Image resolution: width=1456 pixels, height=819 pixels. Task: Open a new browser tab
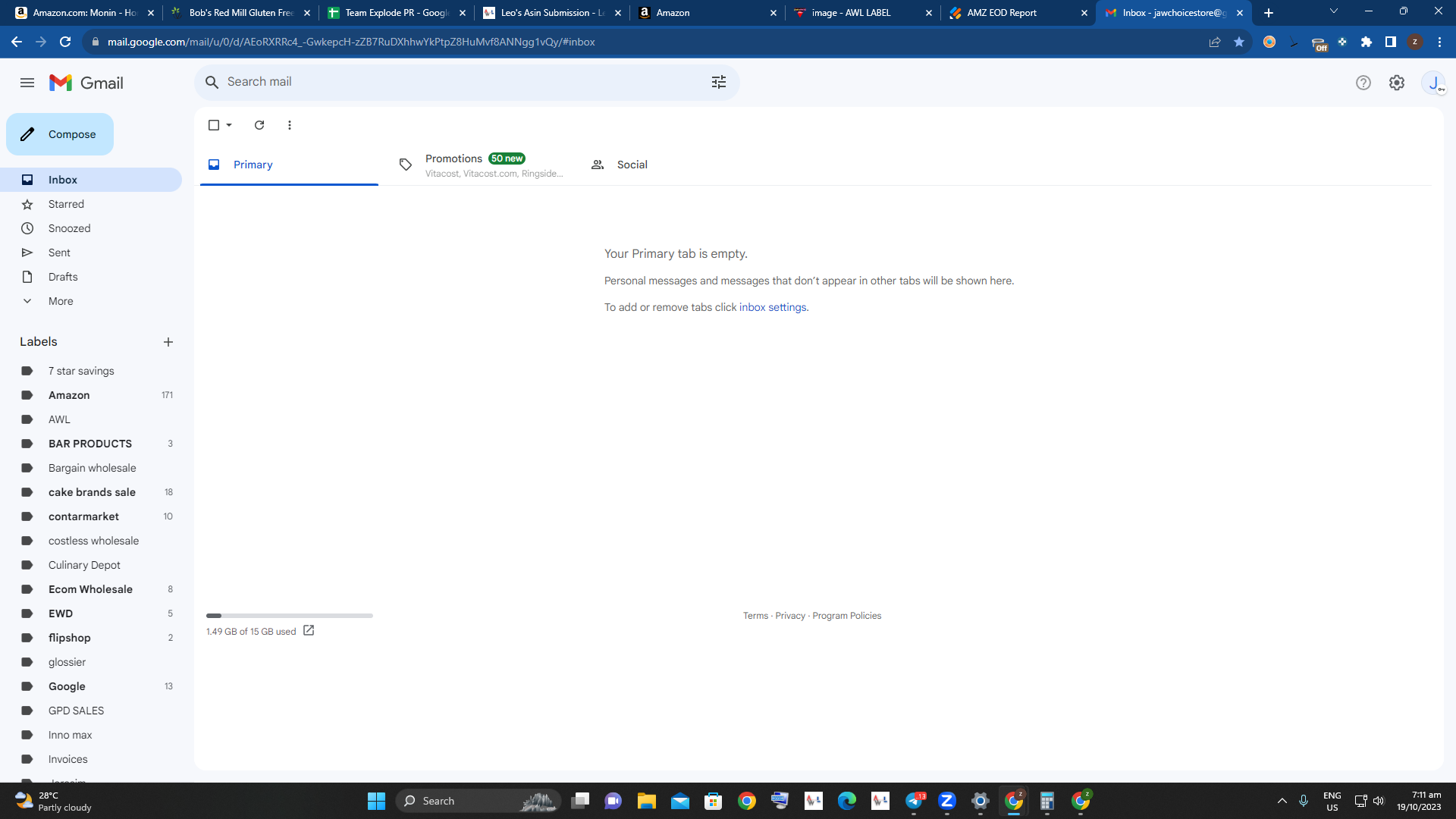tap(1269, 13)
